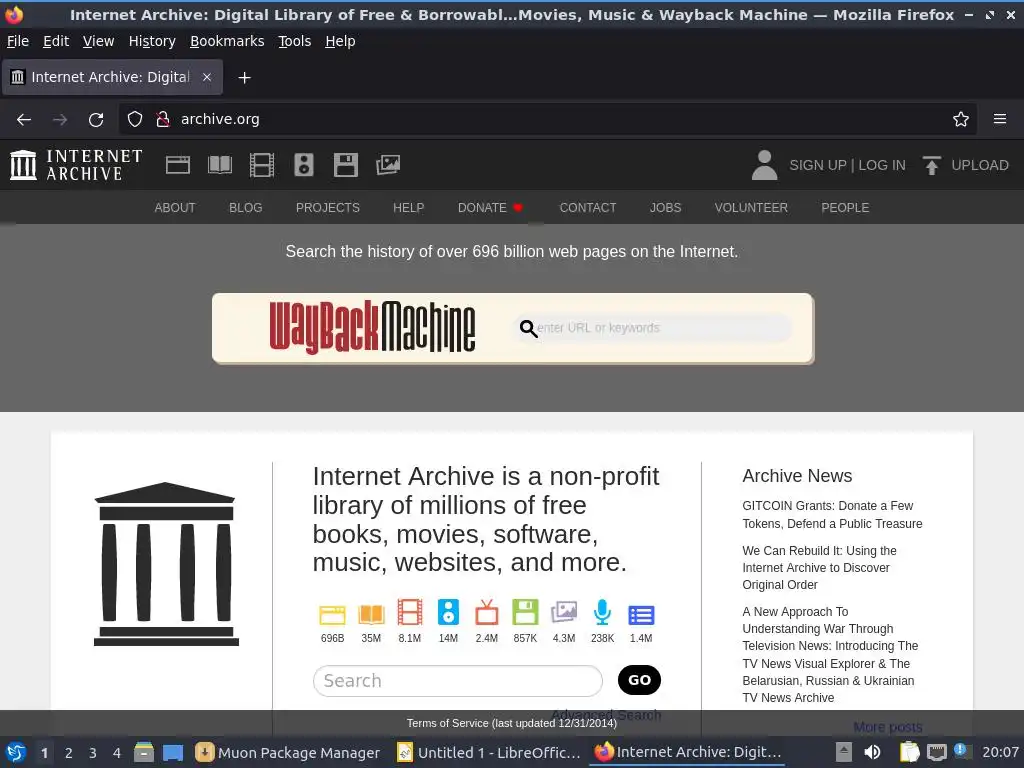This screenshot has height=768, width=1024.
Task: Click the yellow web icon labeled 696B
Action: pos(332,615)
